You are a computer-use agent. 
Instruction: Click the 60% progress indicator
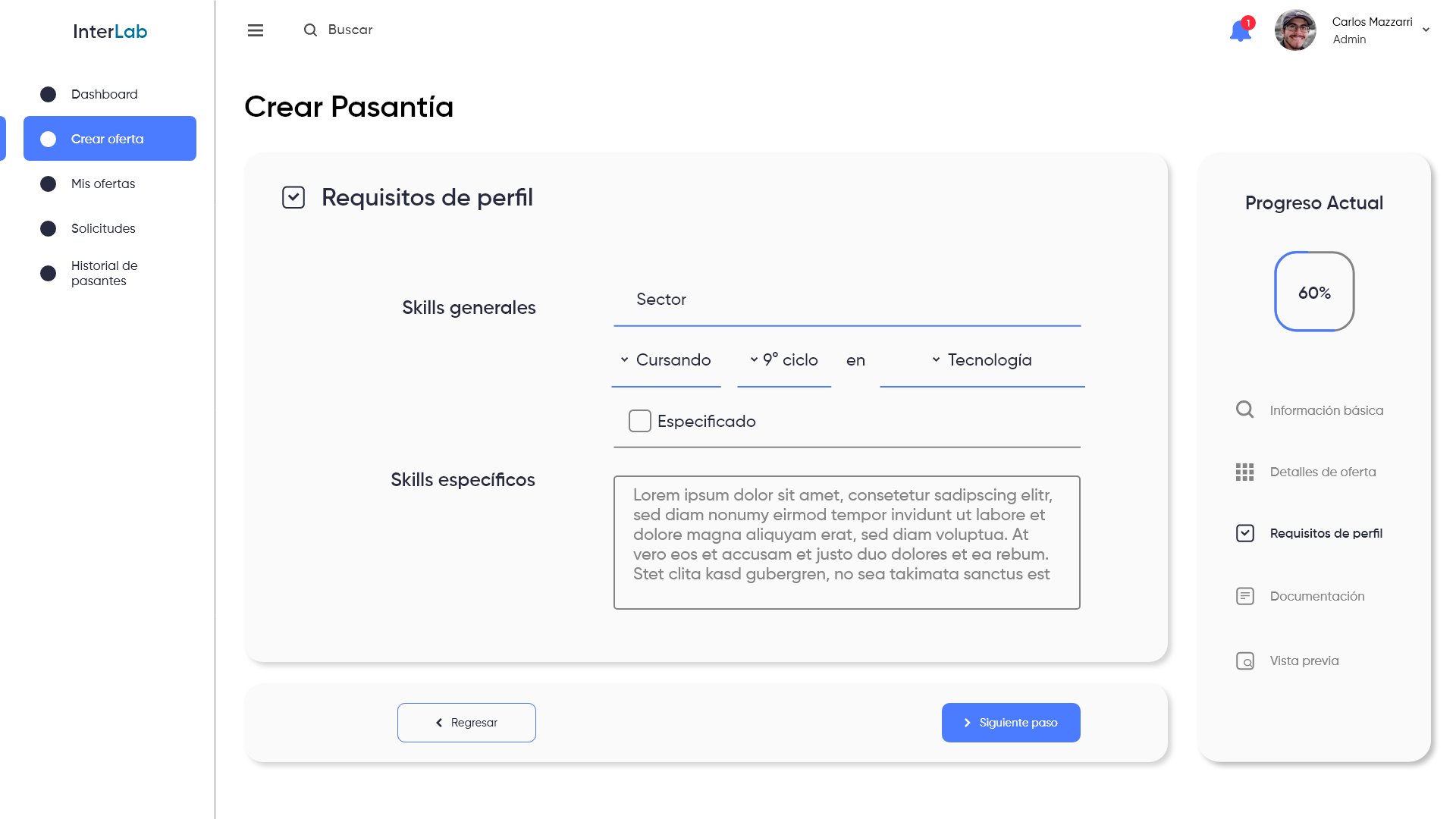point(1314,292)
